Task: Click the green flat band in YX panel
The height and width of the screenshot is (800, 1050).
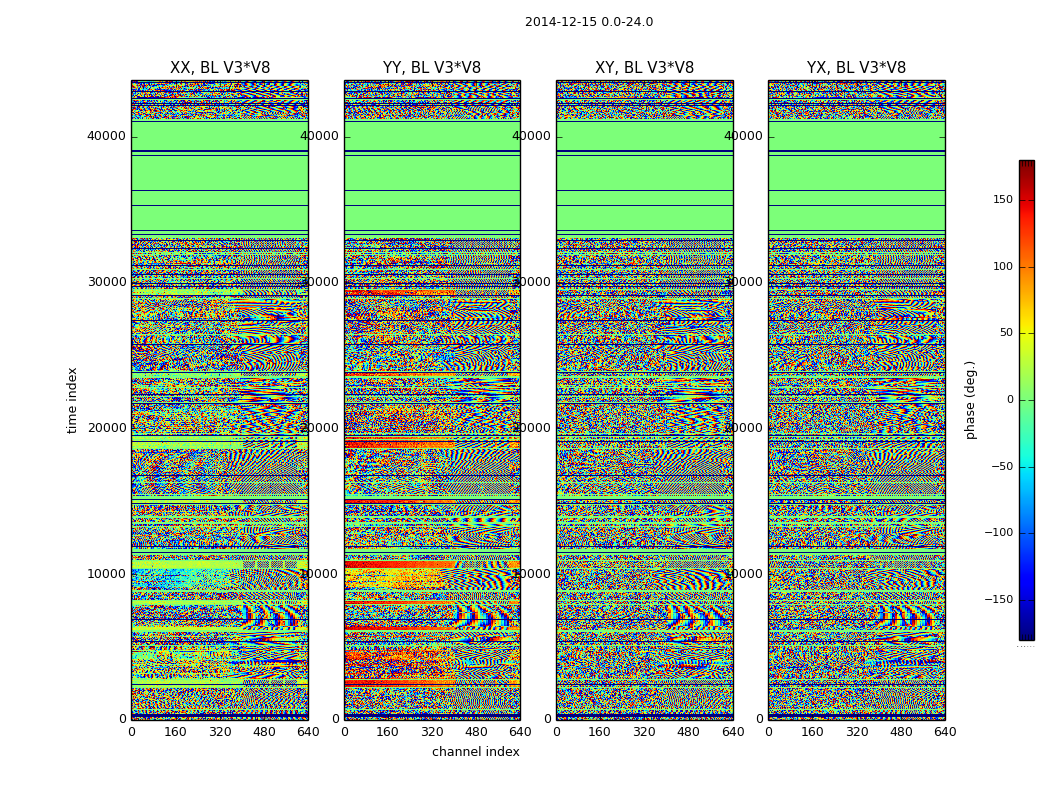Action: [x=857, y=177]
